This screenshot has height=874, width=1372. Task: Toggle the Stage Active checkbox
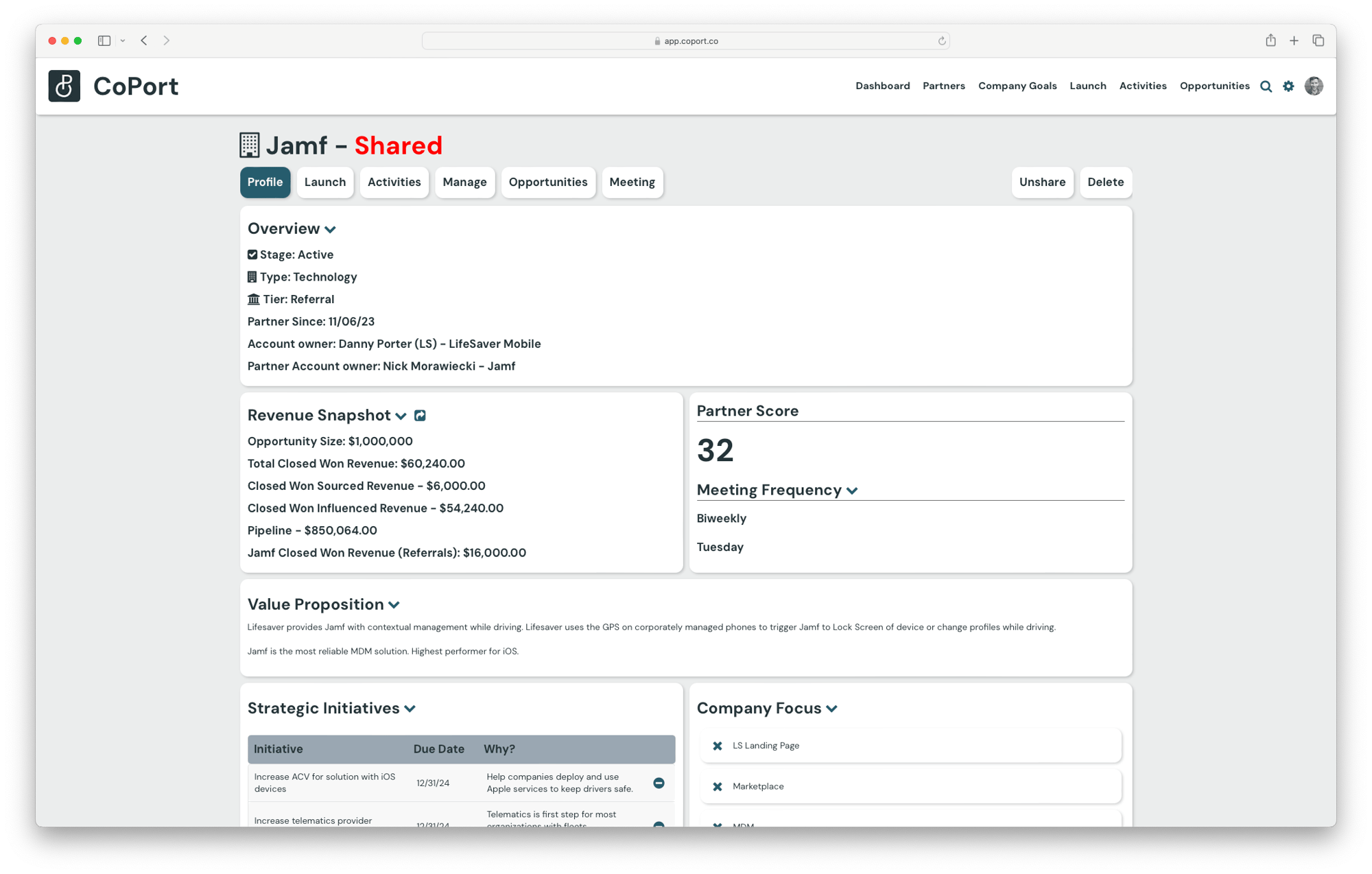(x=252, y=255)
